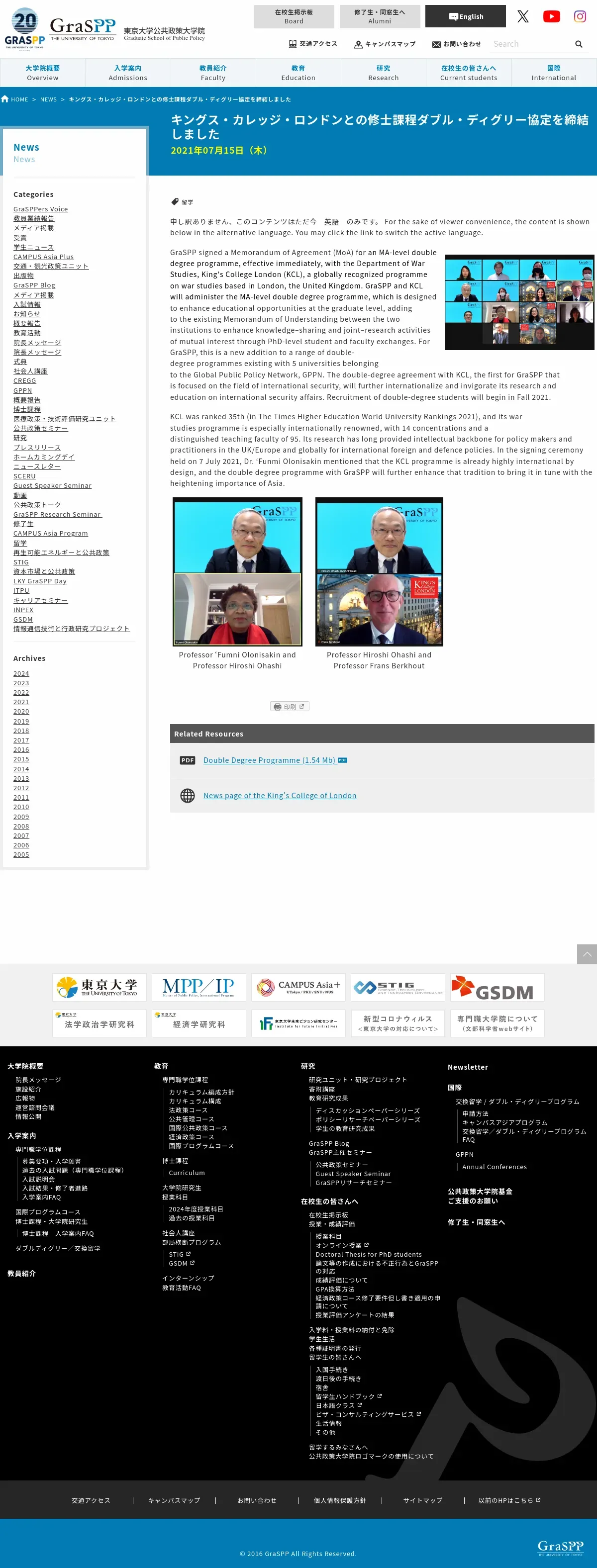Screen dimensions: 597x1568
Task: Open the Institute for Future Initiatives banner
Action: point(298,1023)
